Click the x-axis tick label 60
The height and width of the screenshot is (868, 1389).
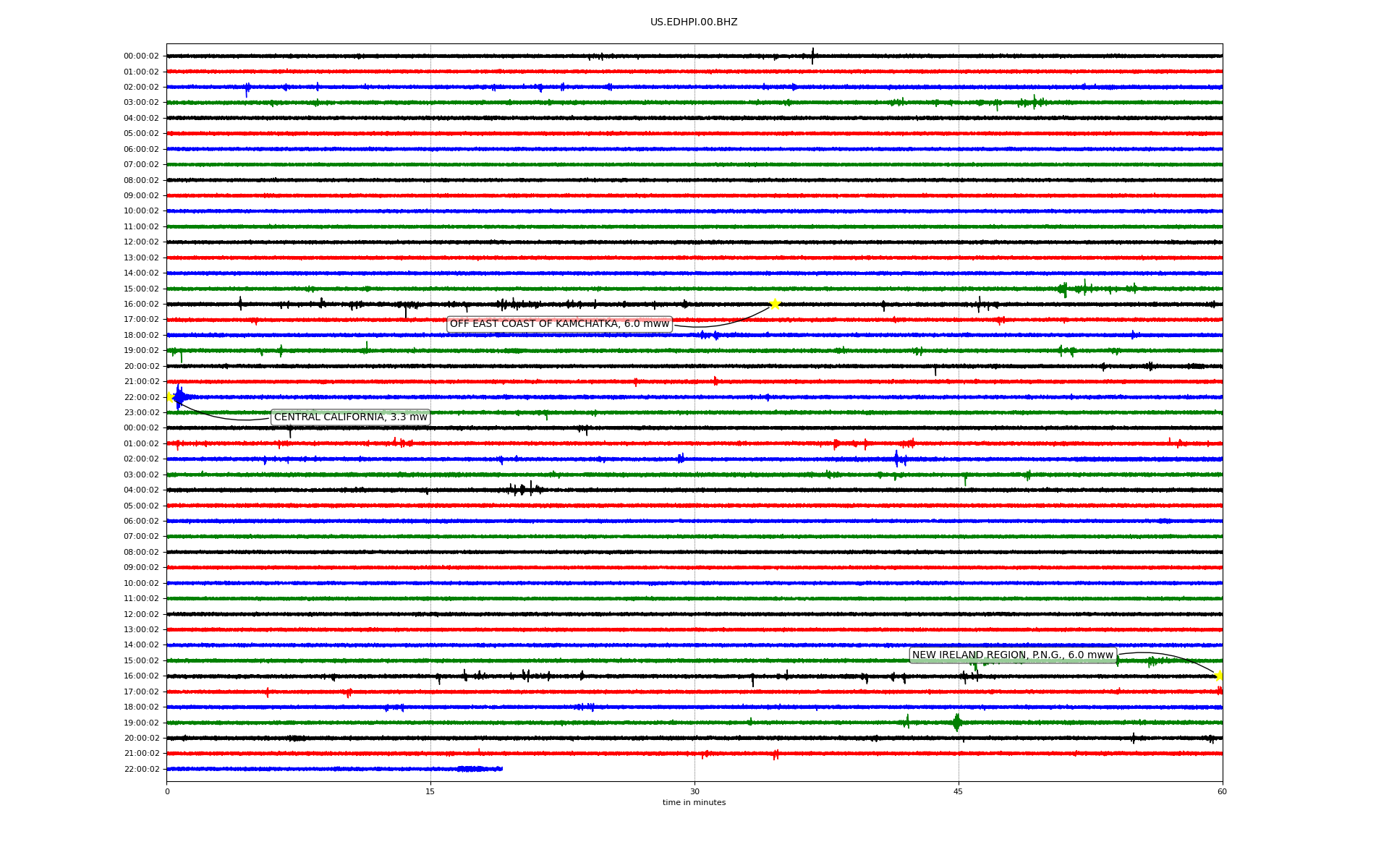(1222, 791)
